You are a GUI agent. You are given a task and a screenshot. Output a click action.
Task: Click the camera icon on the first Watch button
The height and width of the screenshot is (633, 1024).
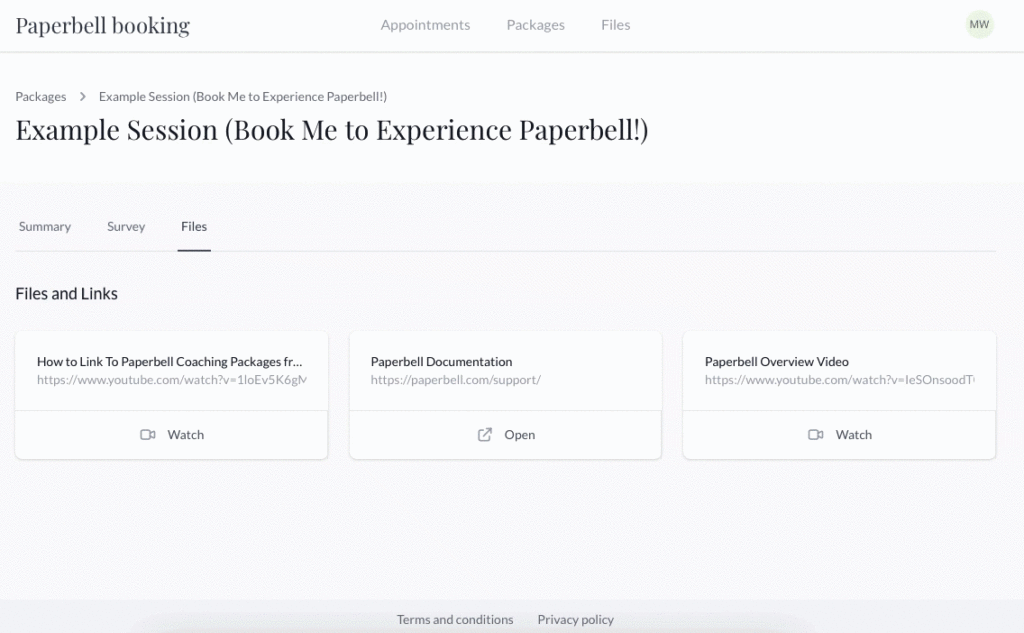tap(148, 435)
